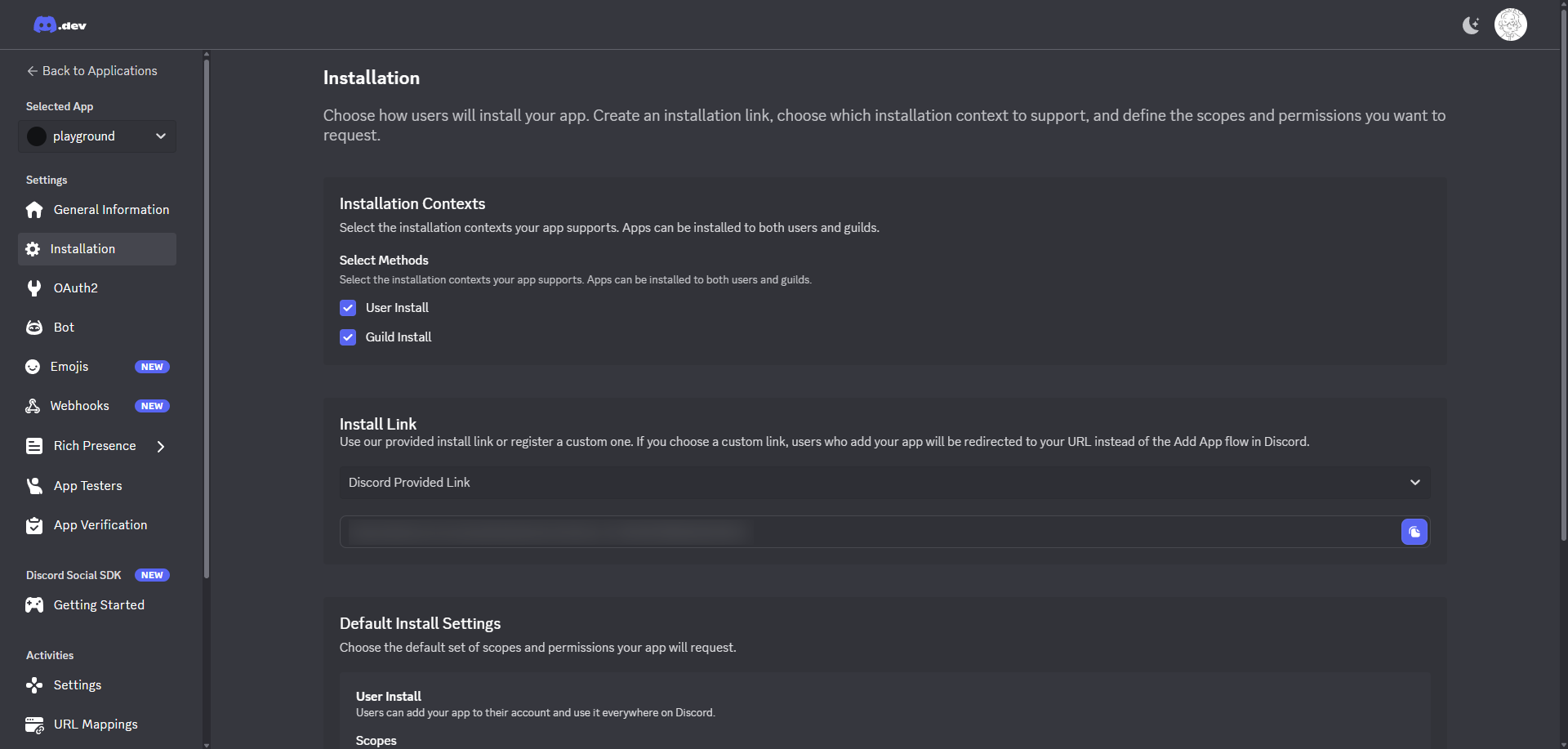Click the Webhooks icon in sidebar
Screen dimensions: 1568x749
[33, 406]
